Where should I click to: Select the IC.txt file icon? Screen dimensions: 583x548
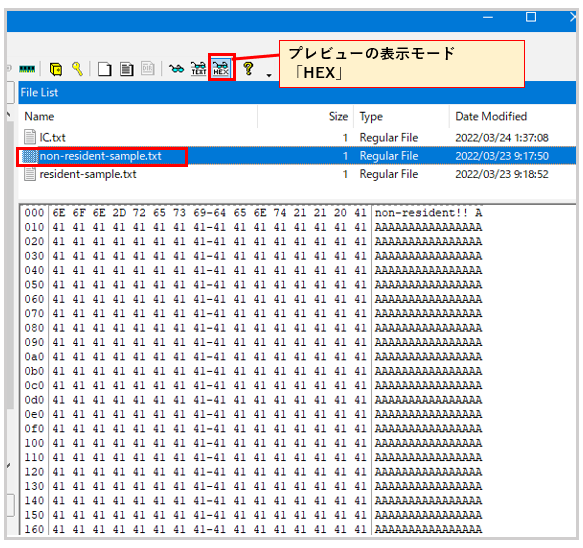(30, 137)
